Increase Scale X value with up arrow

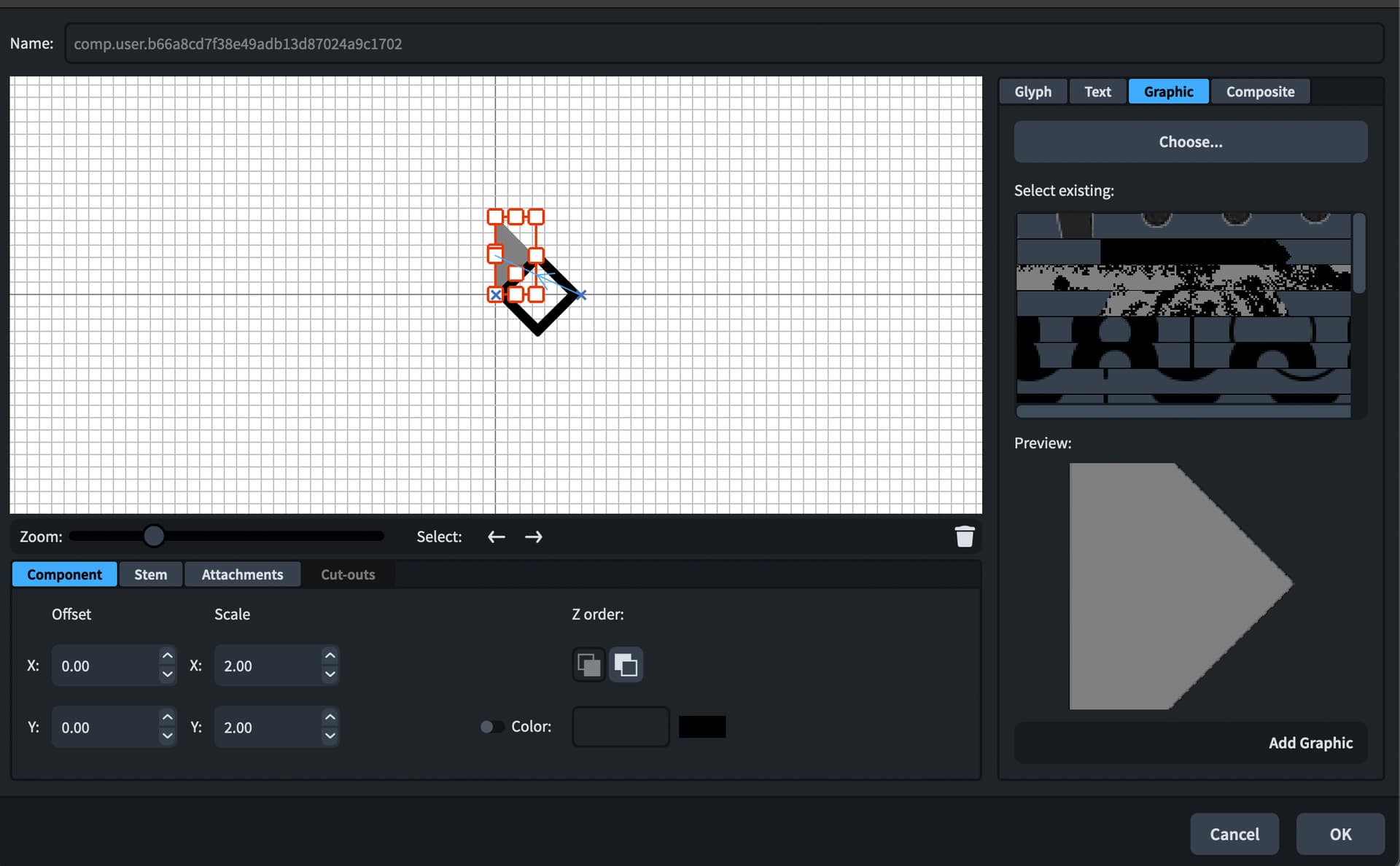(330, 655)
